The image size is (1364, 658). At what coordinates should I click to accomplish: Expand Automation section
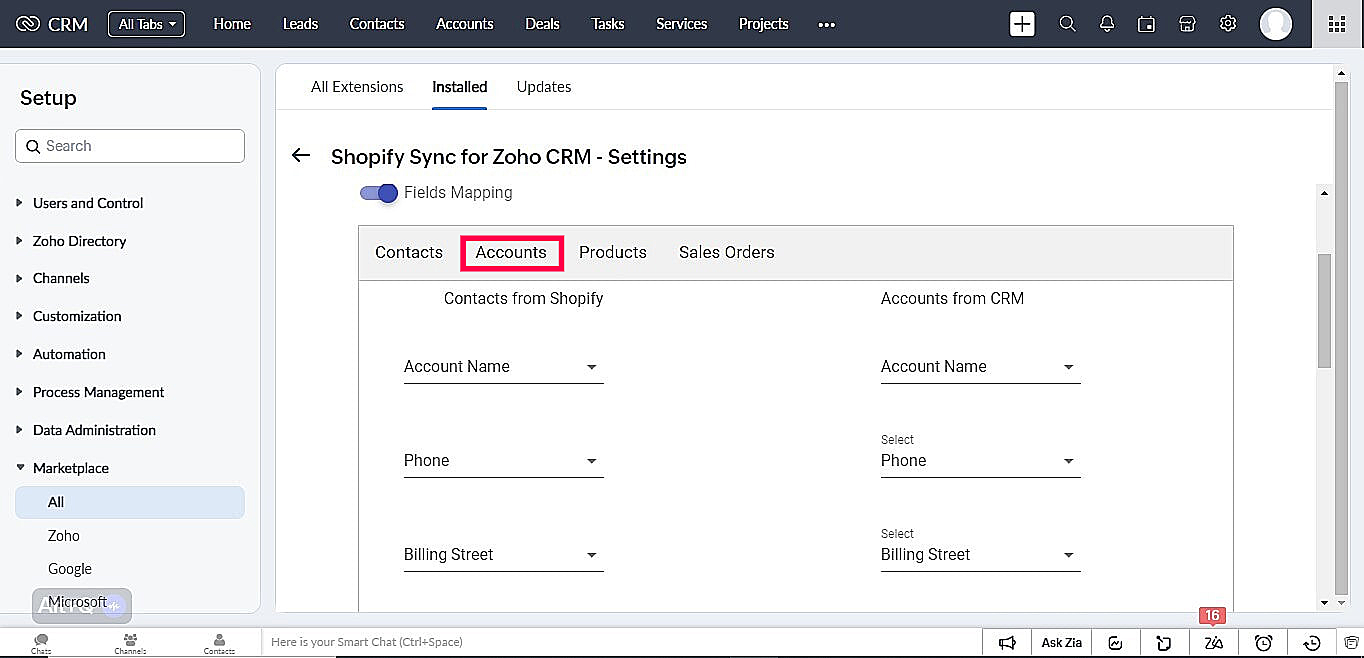tap(69, 354)
